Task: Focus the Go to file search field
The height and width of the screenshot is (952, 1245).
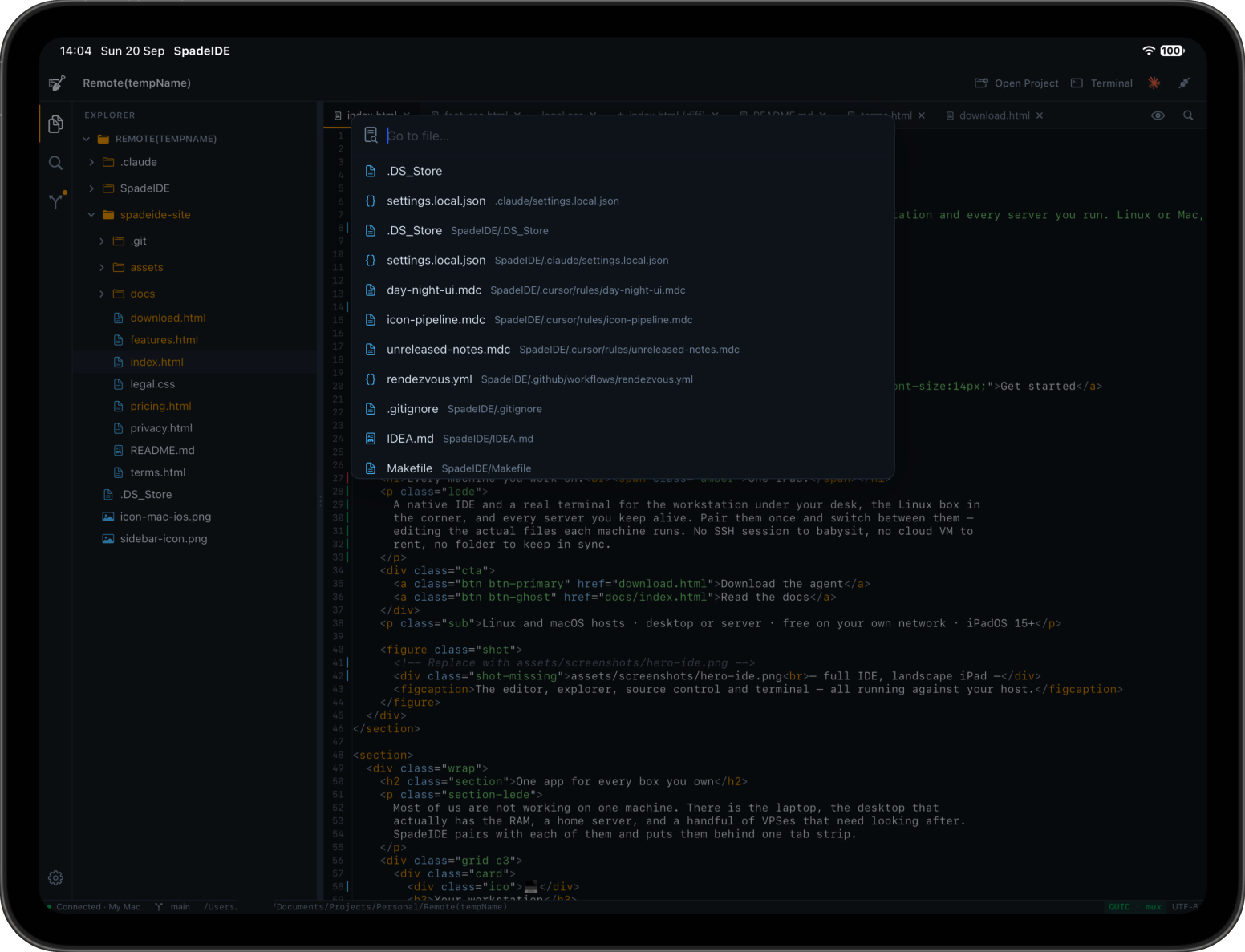Action: click(x=622, y=136)
